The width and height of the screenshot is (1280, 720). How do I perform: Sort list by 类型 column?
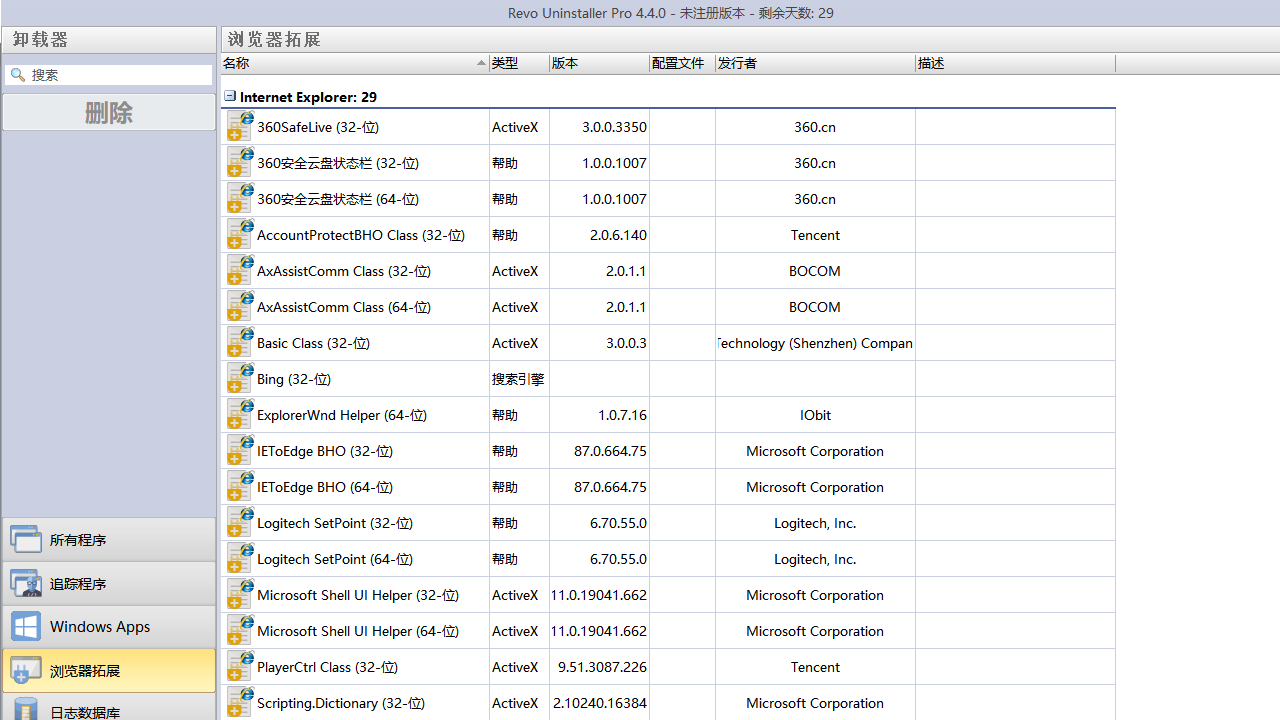pos(518,63)
